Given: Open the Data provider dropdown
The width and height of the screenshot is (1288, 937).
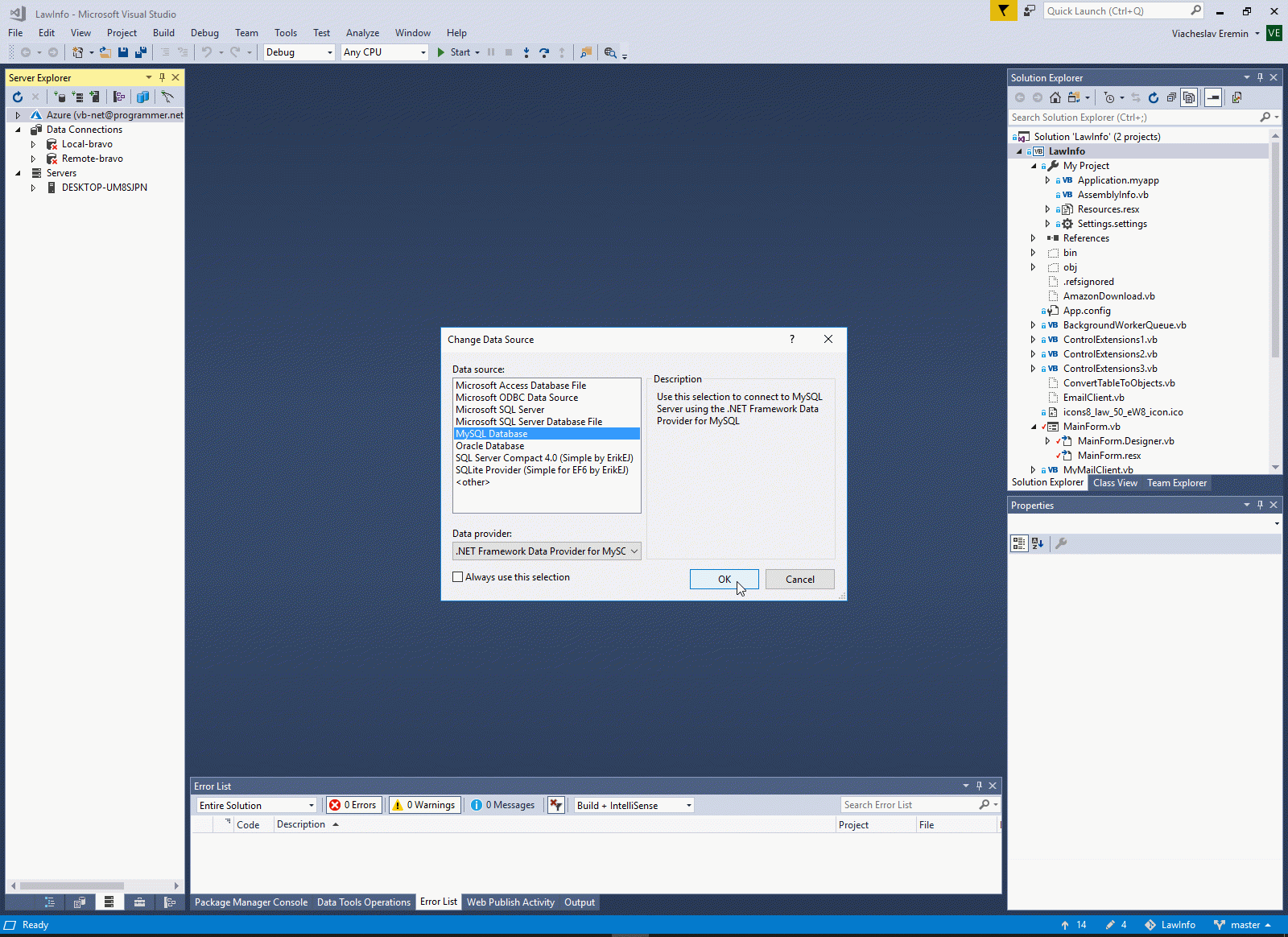Looking at the screenshot, I should point(547,551).
